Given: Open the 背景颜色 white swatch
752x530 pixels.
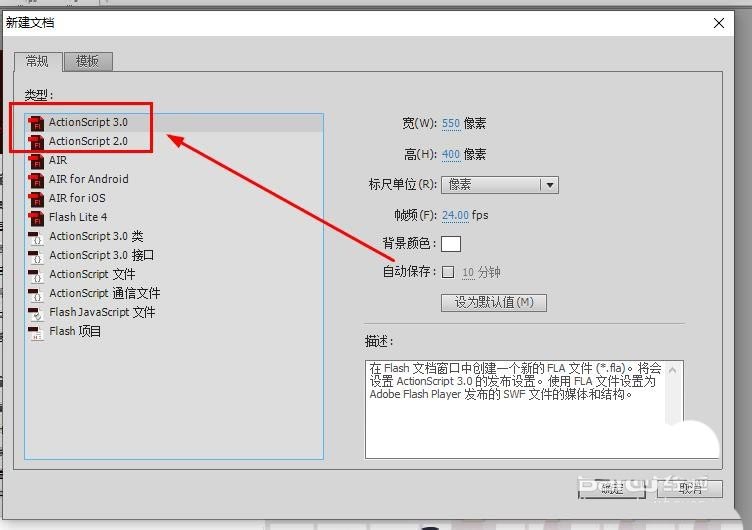Looking at the screenshot, I should coord(451,244).
